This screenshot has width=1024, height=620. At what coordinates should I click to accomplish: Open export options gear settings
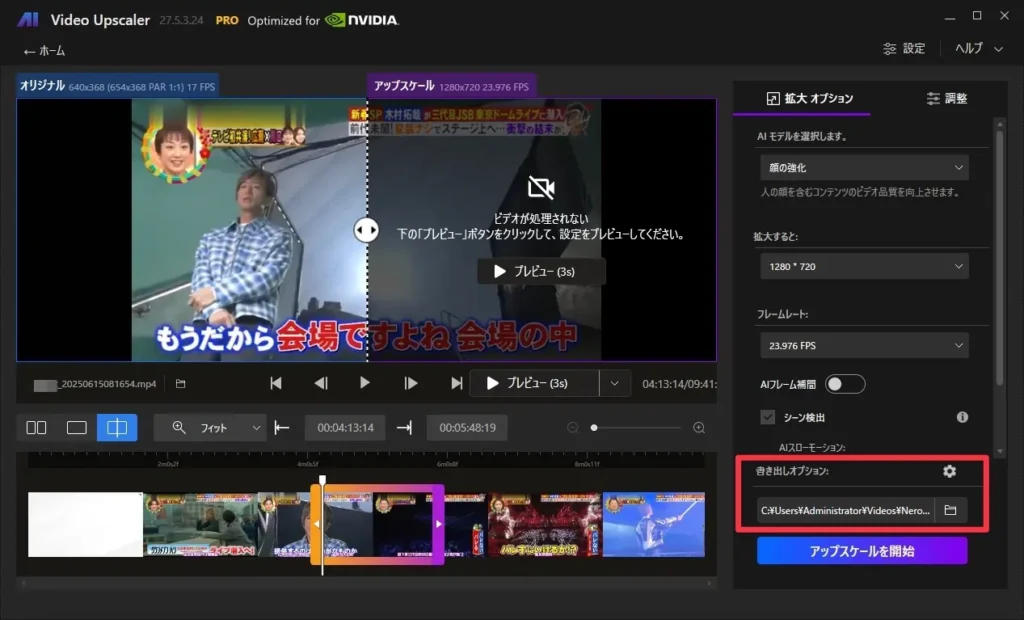click(949, 471)
